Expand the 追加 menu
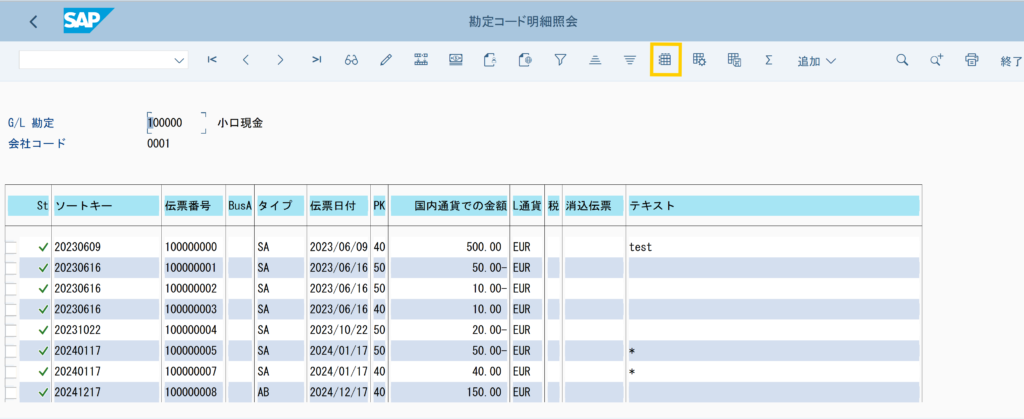The height and width of the screenshot is (419, 1024). pyautogui.click(x=816, y=61)
